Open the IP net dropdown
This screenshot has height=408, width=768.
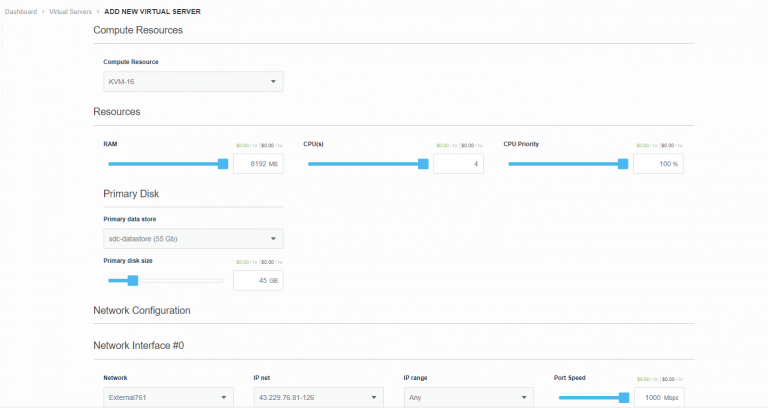pos(318,398)
